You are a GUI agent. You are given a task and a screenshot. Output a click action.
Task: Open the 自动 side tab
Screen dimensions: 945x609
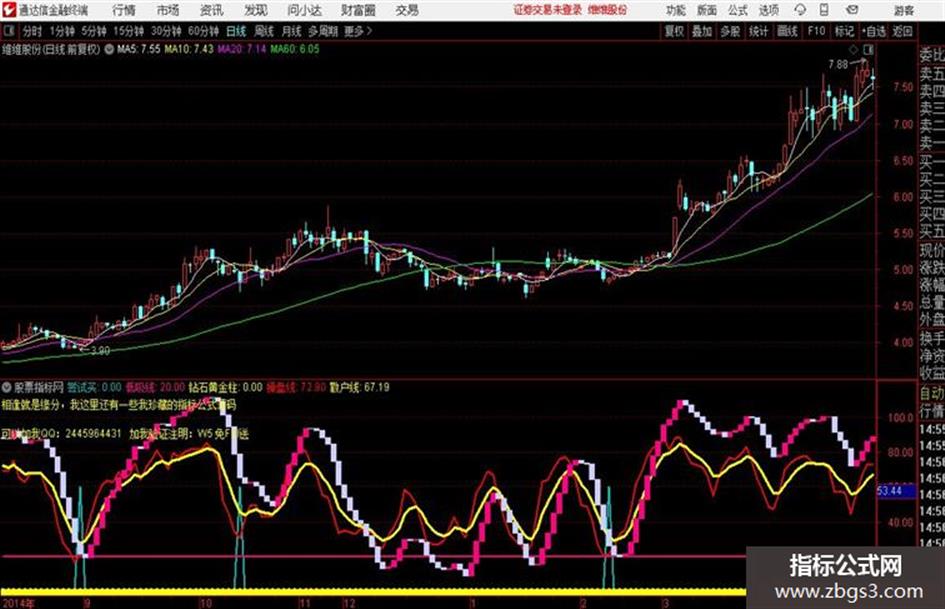pyautogui.click(x=932, y=393)
